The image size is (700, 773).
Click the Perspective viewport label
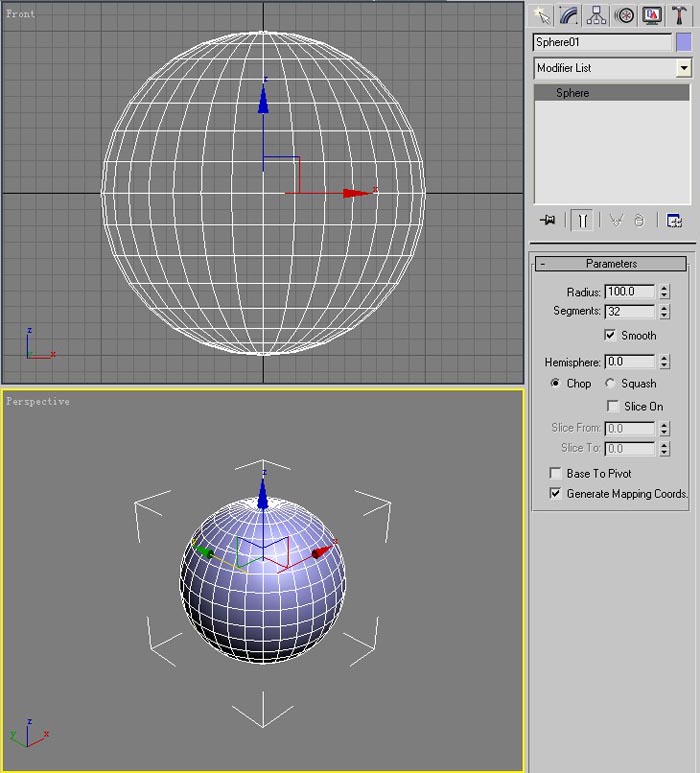37,401
